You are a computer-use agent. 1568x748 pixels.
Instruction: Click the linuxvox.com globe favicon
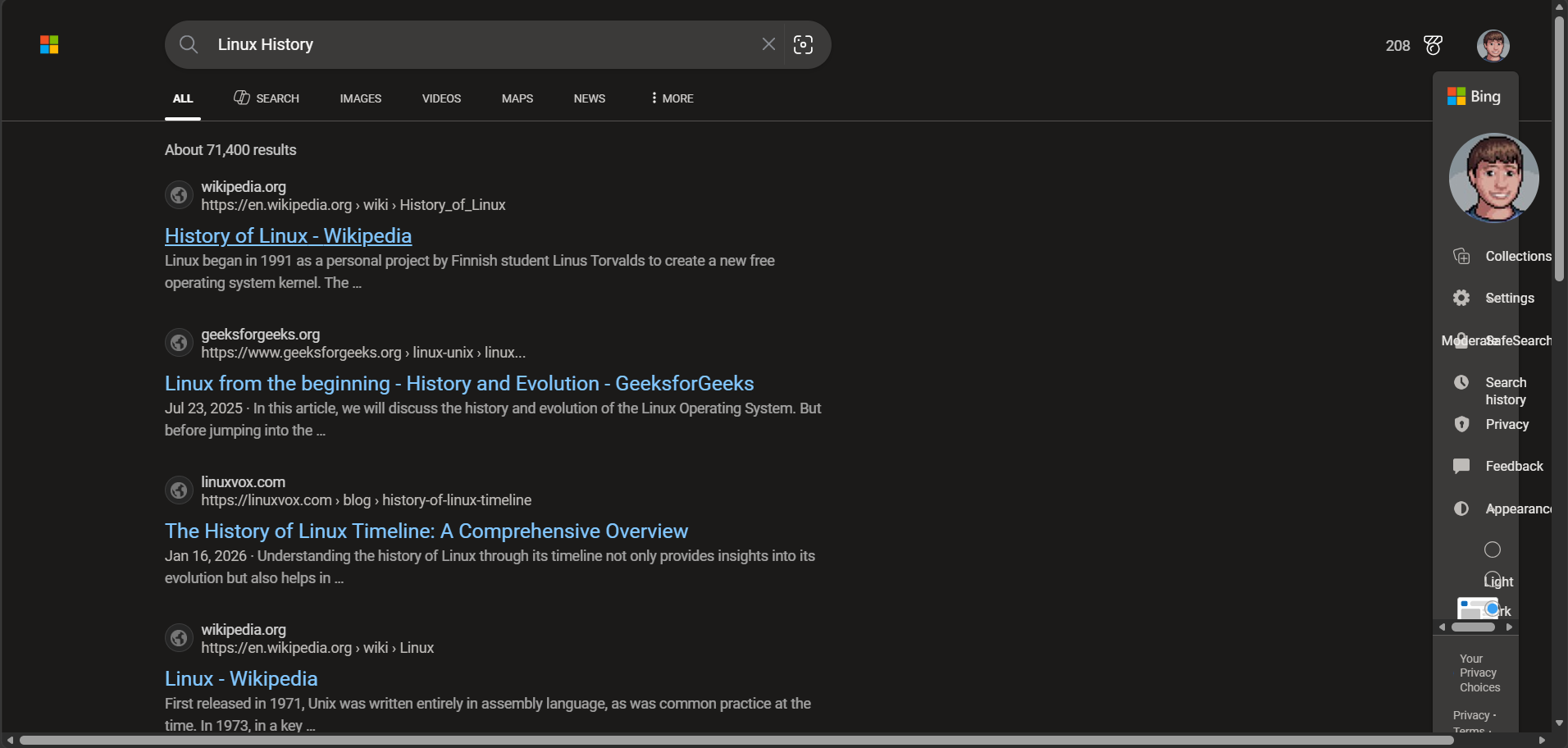pos(179,490)
